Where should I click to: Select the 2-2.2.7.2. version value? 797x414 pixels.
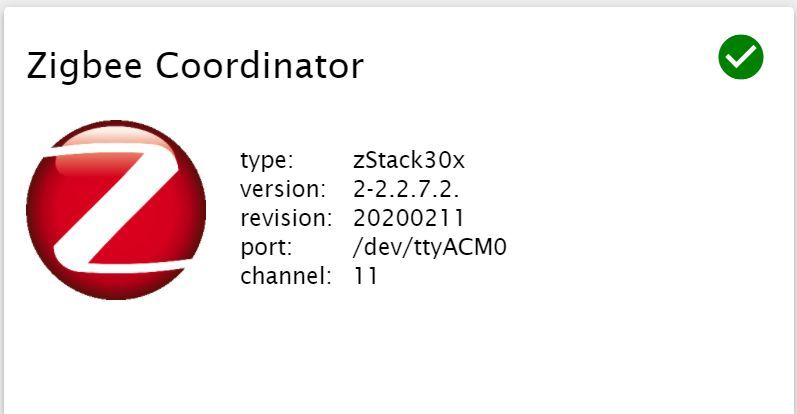(406, 189)
